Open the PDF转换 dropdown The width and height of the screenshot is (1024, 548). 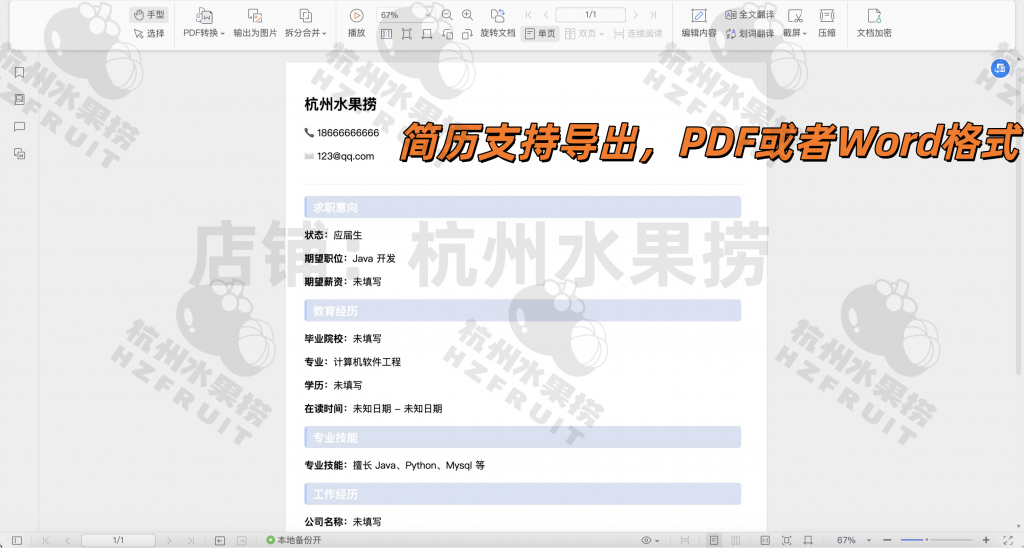click(204, 23)
